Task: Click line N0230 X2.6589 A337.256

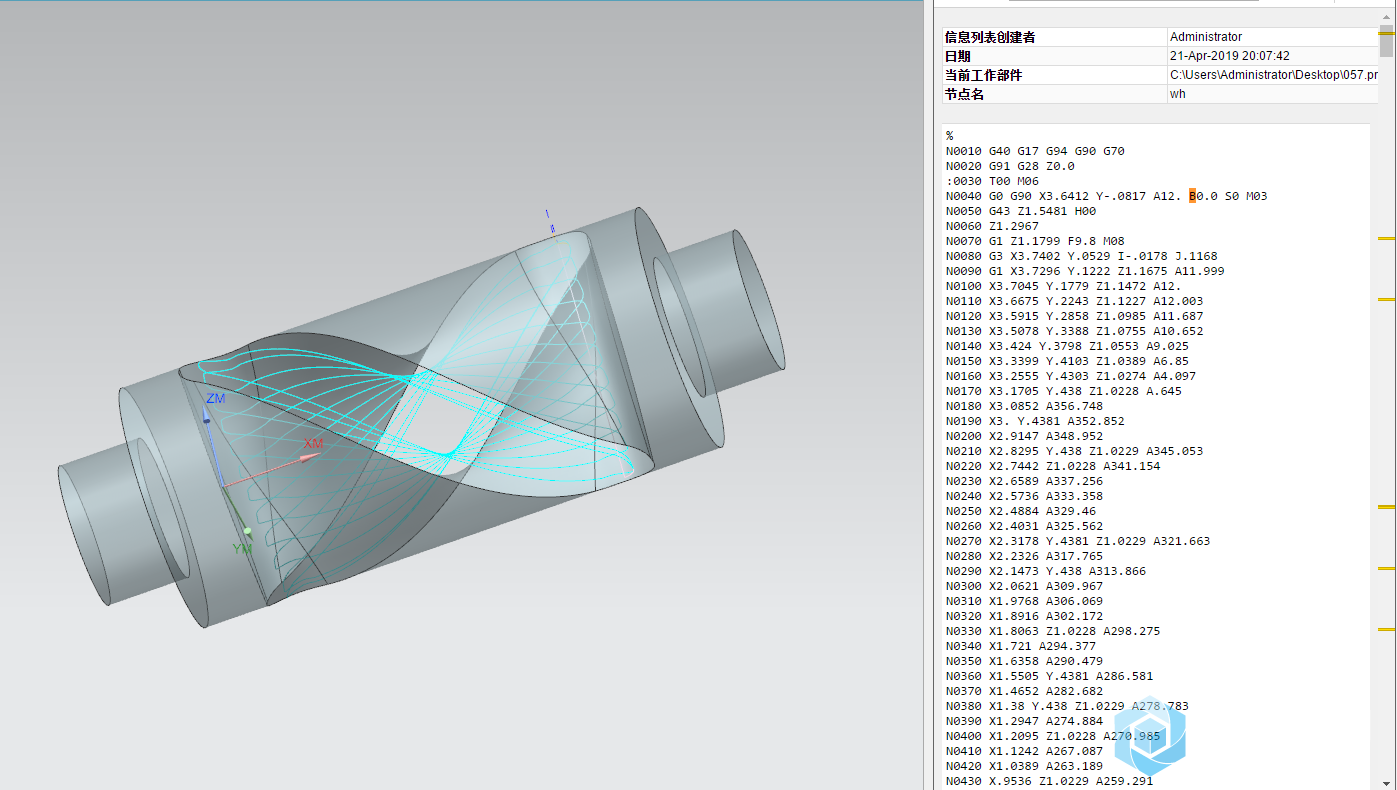Action: [x=1025, y=481]
